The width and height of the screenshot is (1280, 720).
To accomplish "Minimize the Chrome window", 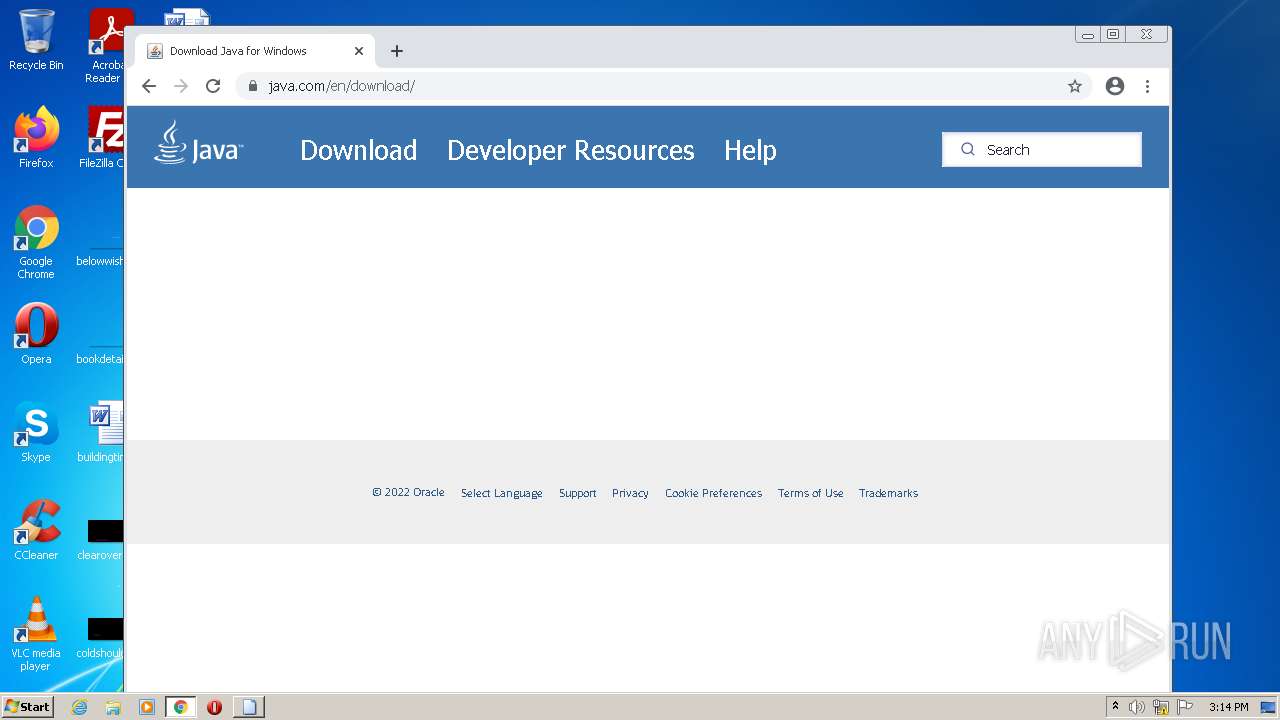I will tap(1088, 34).
